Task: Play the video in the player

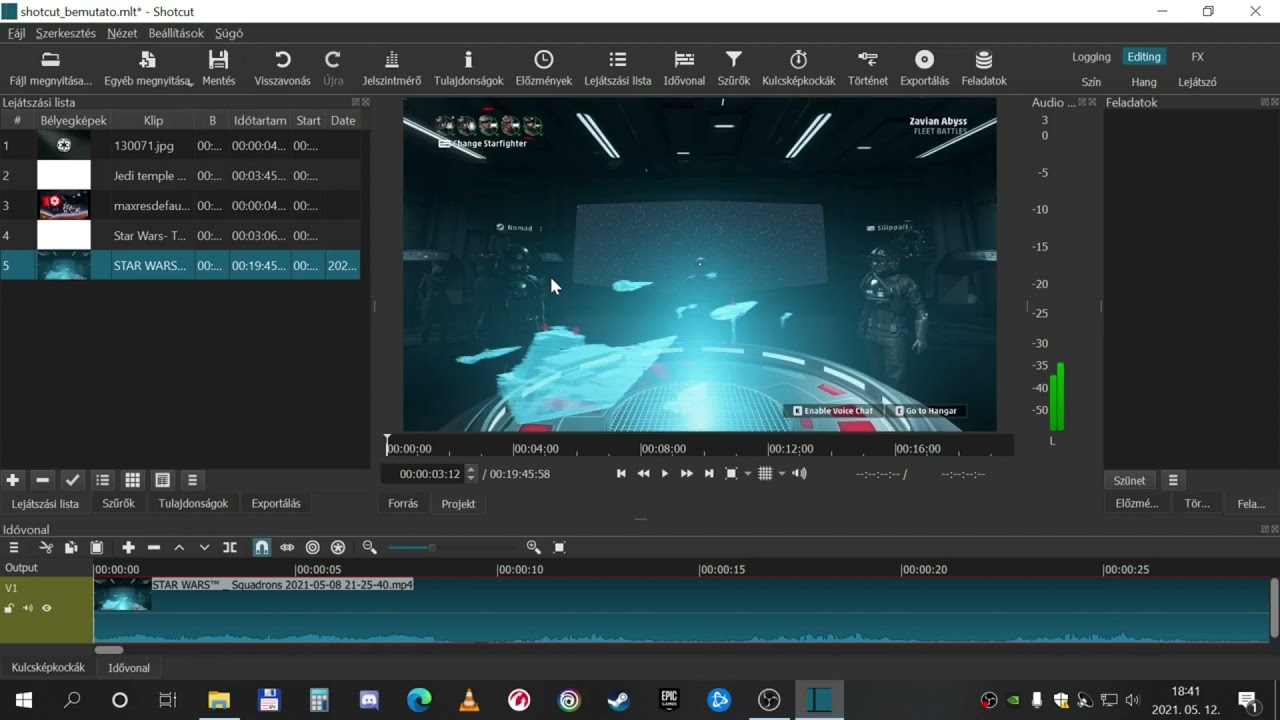Action: coord(665,473)
